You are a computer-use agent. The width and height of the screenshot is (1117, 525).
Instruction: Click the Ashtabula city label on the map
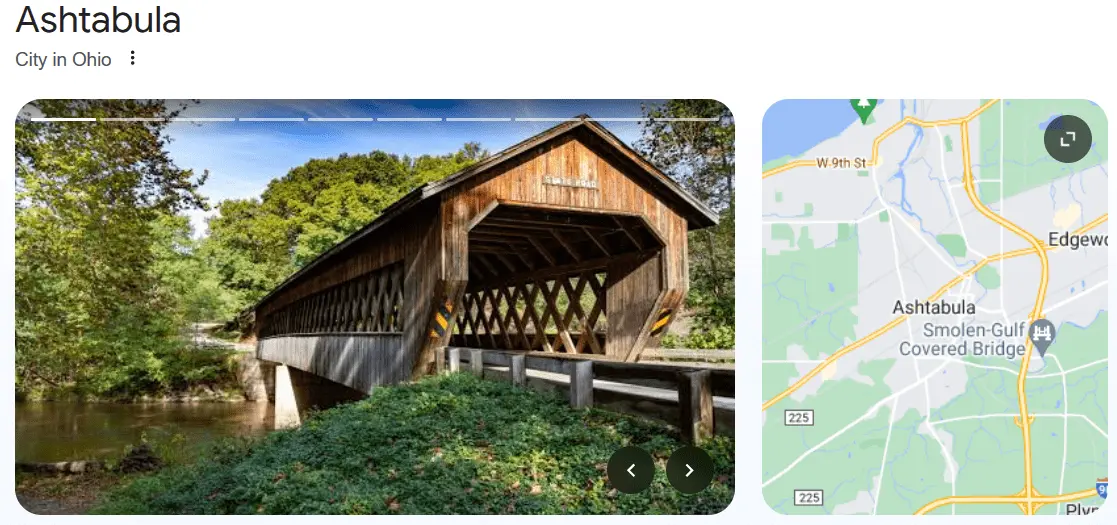tap(933, 308)
